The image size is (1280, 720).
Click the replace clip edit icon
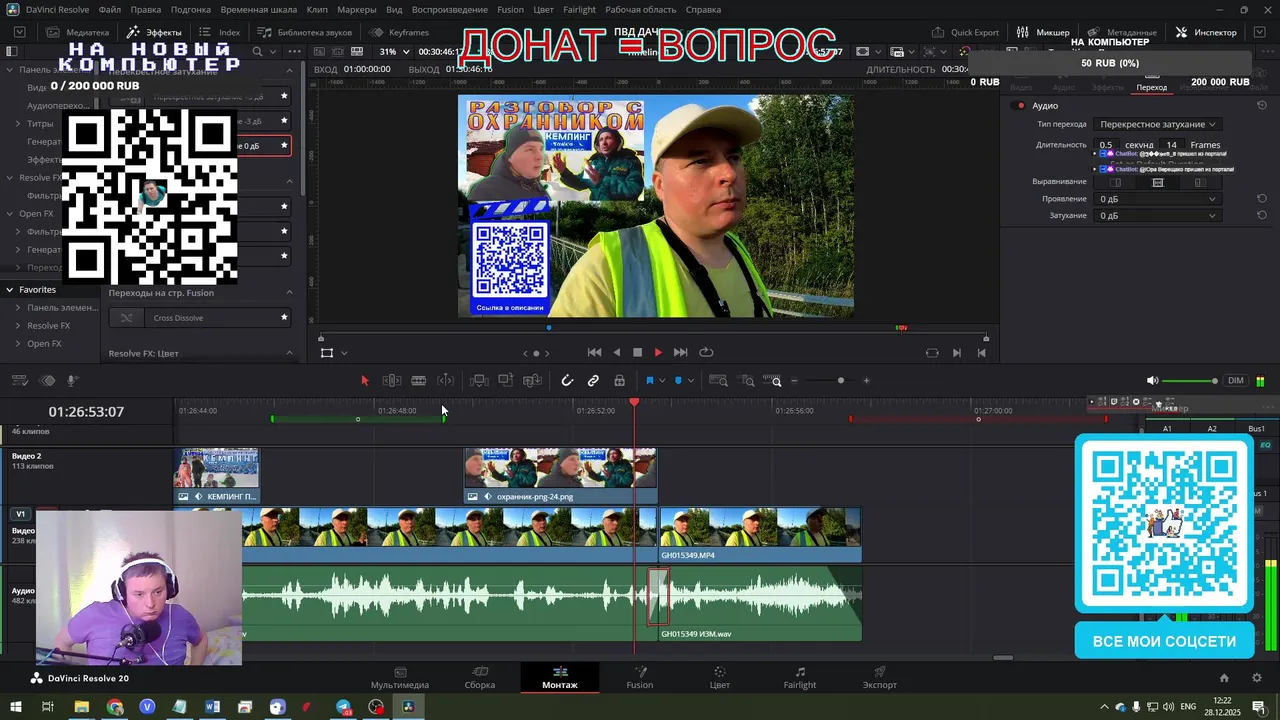pos(533,381)
